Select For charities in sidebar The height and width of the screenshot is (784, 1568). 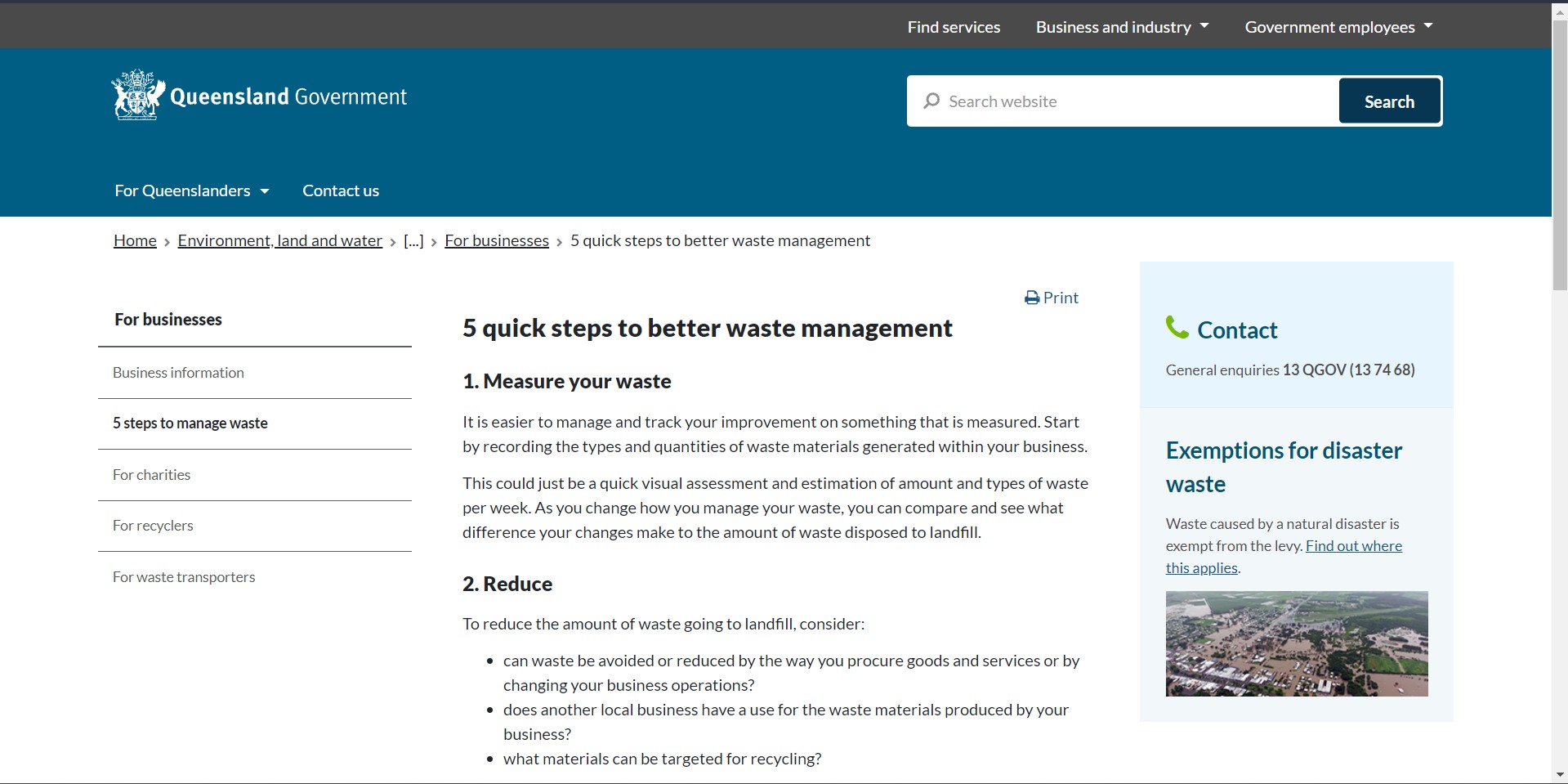coord(255,475)
